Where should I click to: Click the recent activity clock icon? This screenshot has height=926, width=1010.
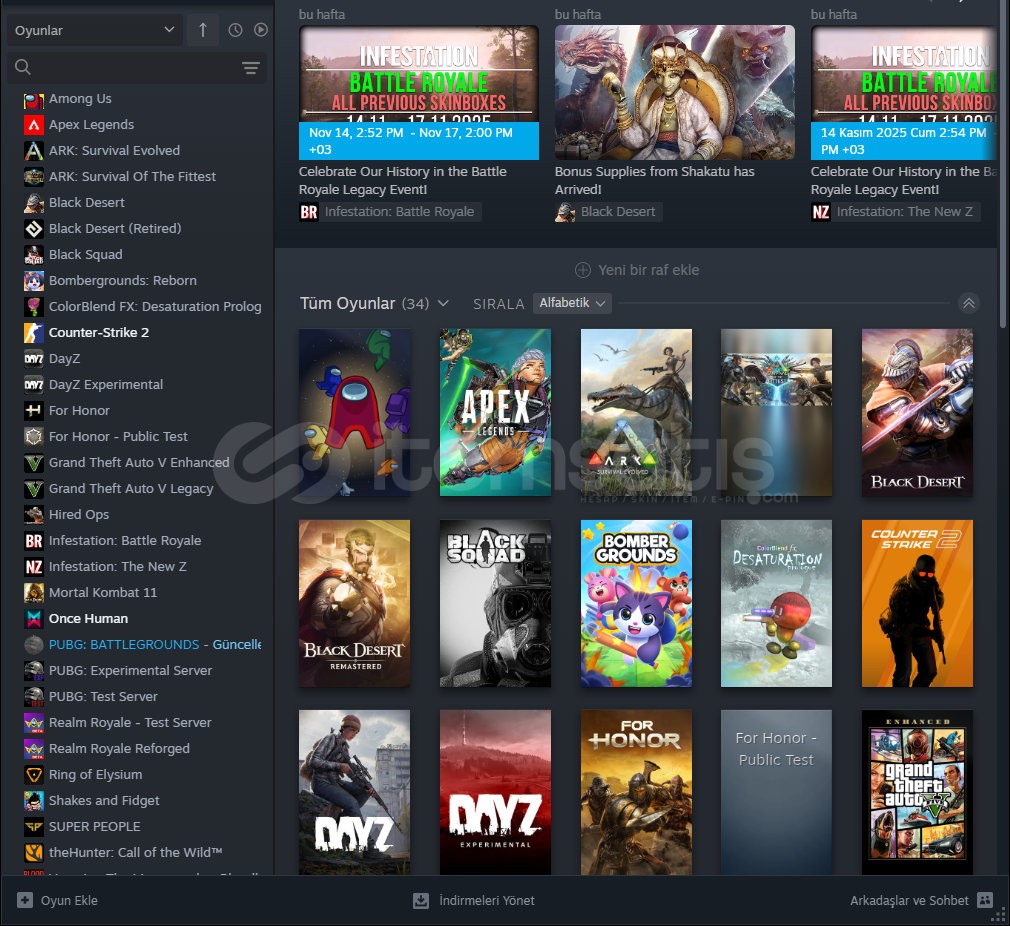(235, 30)
